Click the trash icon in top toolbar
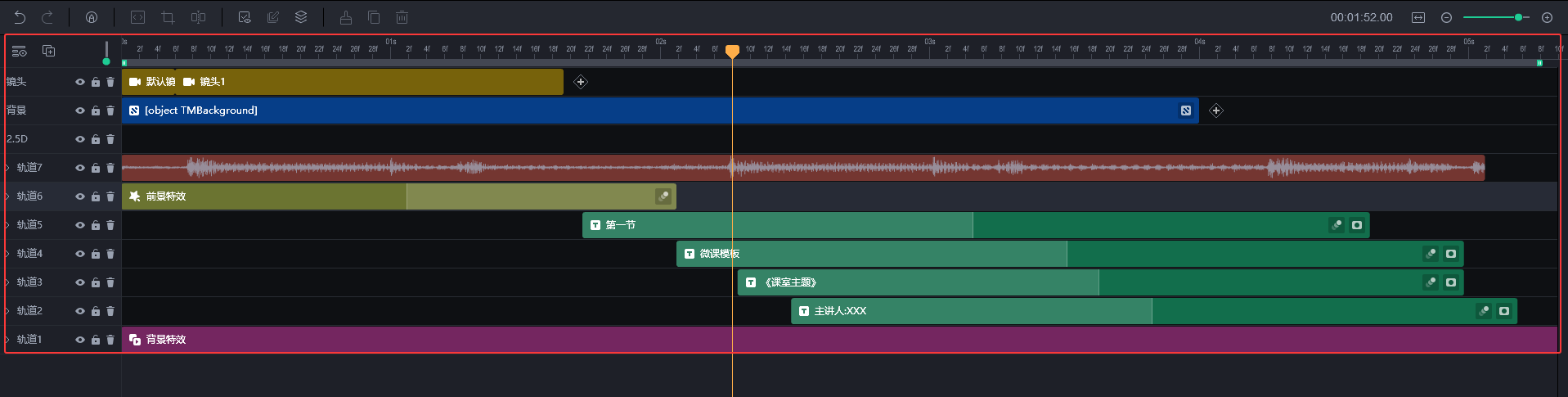The height and width of the screenshot is (397, 1568). tap(402, 17)
